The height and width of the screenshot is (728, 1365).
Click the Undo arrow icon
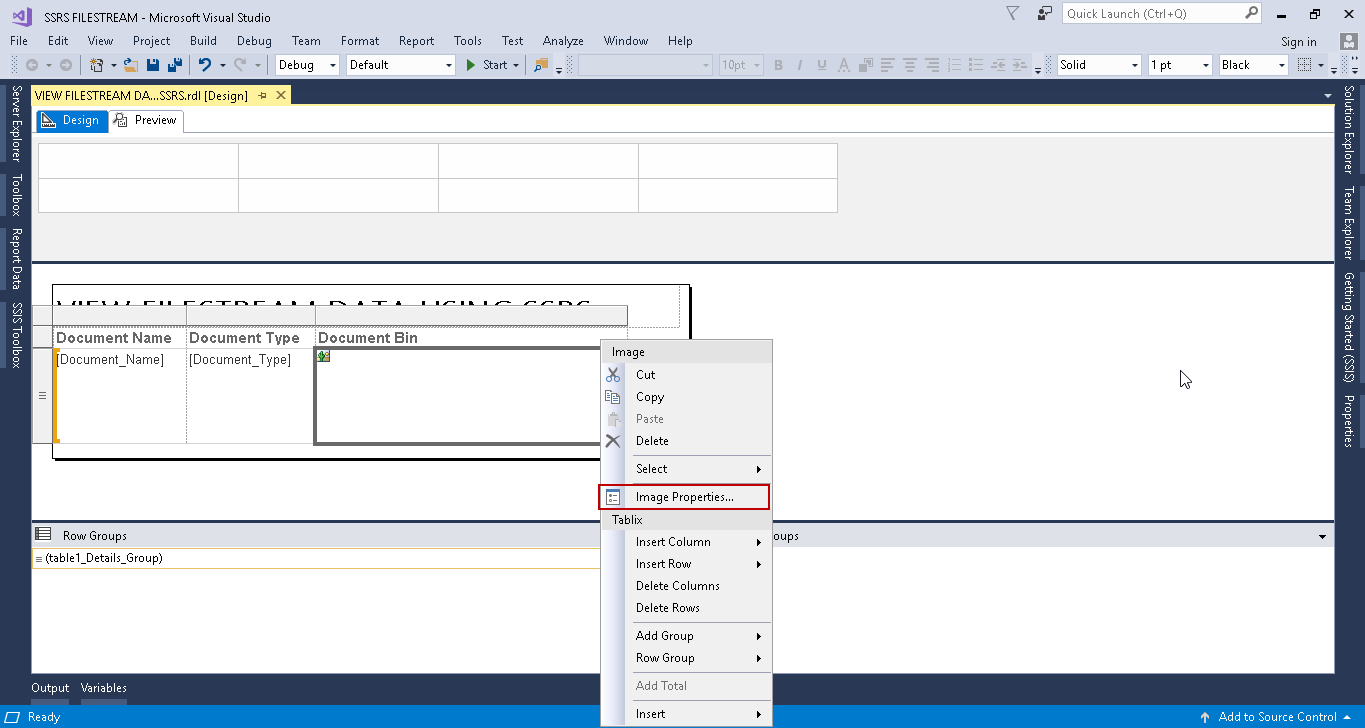click(204, 65)
